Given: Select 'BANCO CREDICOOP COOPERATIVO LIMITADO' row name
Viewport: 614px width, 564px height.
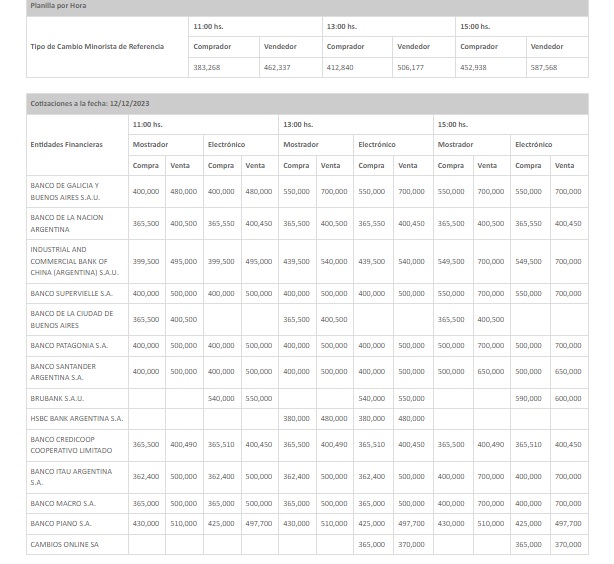Looking at the screenshot, I should pyautogui.click(x=71, y=445).
